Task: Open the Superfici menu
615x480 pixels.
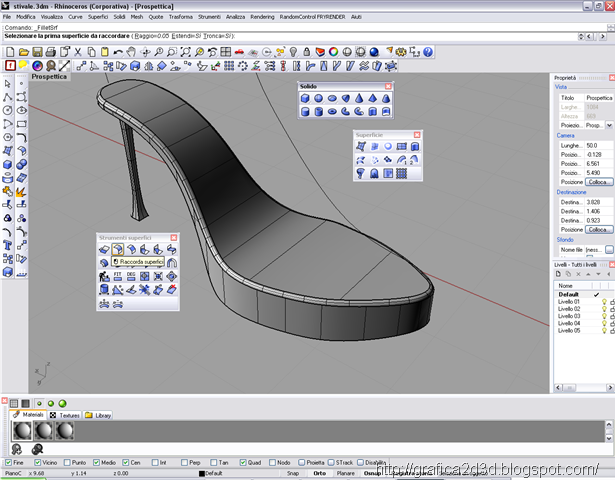Action: pos(98,17)
